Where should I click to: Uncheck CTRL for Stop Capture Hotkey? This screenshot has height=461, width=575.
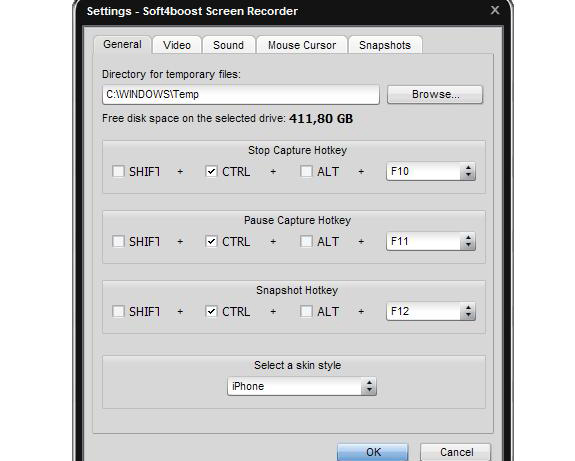[x=211, y=171]
